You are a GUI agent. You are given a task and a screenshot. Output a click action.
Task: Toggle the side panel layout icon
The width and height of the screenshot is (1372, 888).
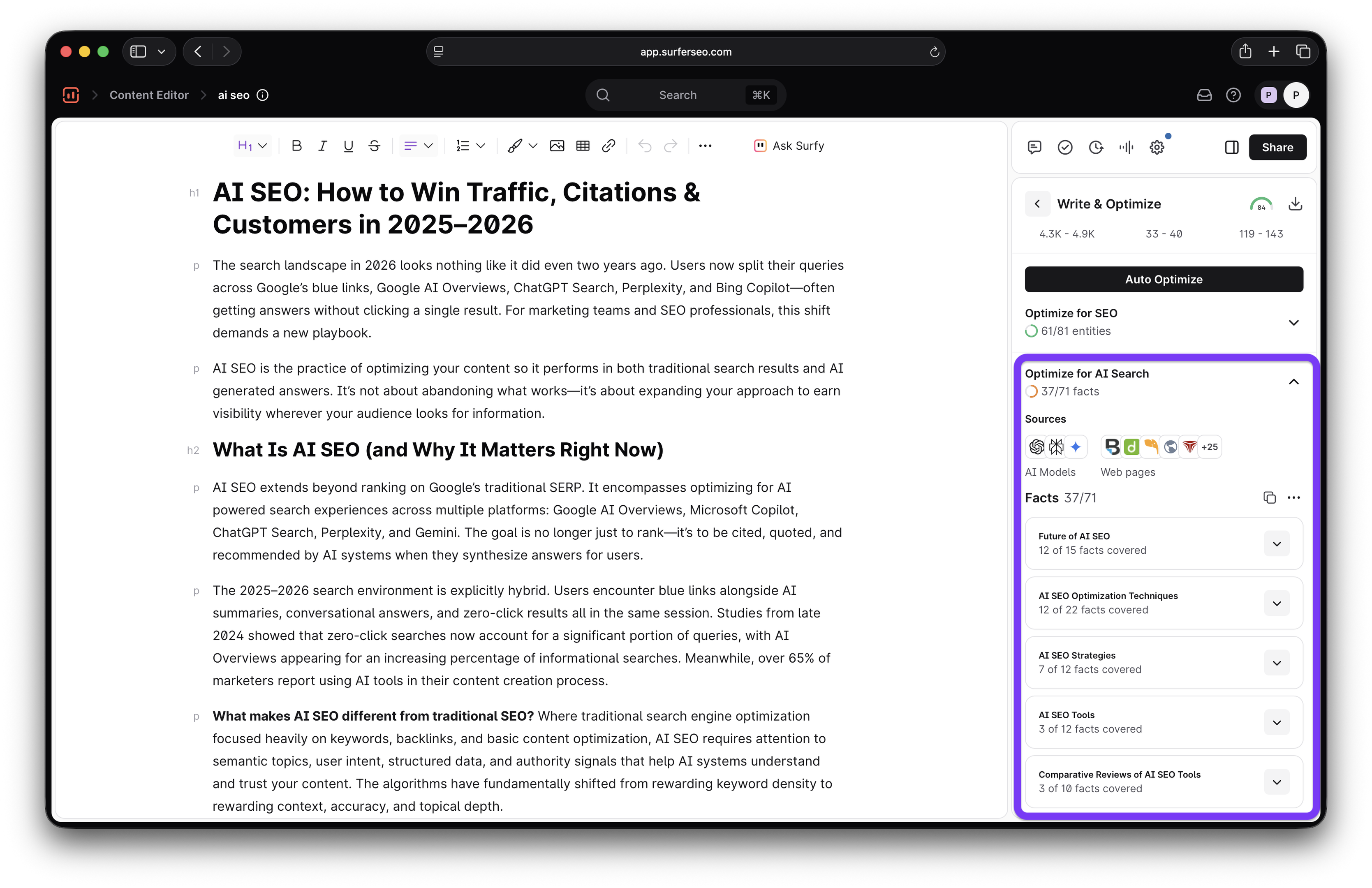(1231, 148)
